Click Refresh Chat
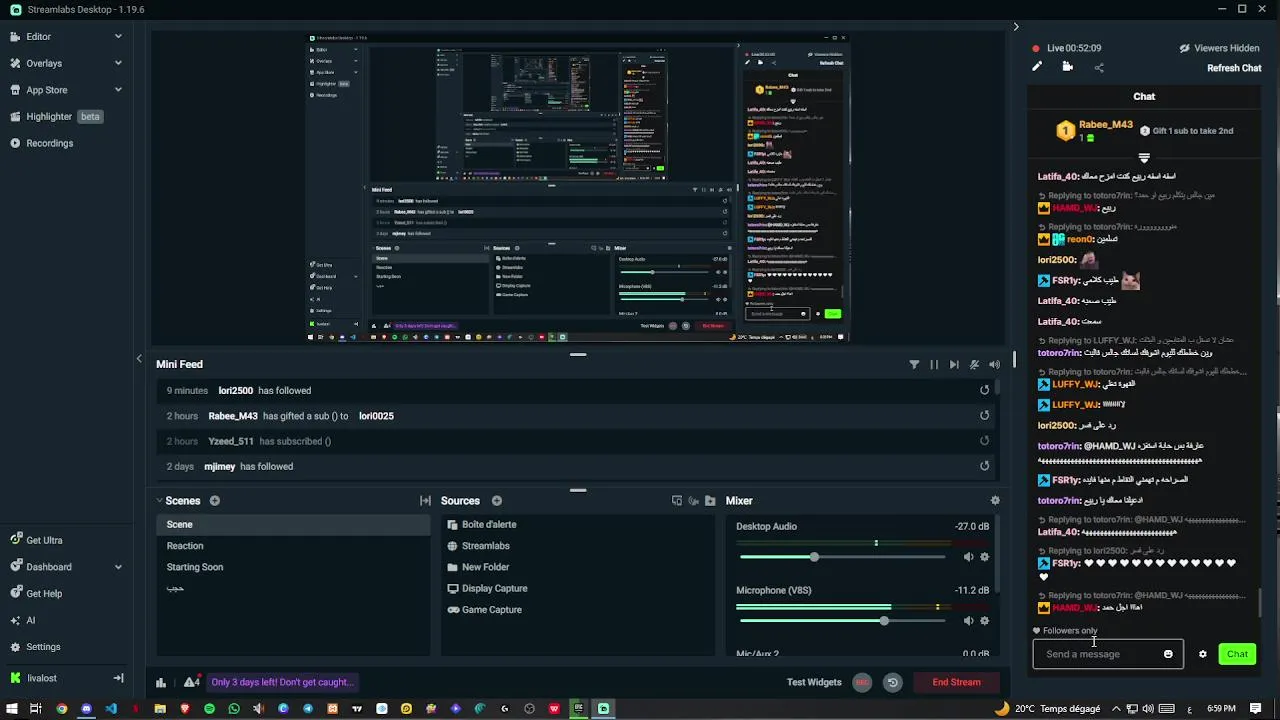 coord(1234,68)
